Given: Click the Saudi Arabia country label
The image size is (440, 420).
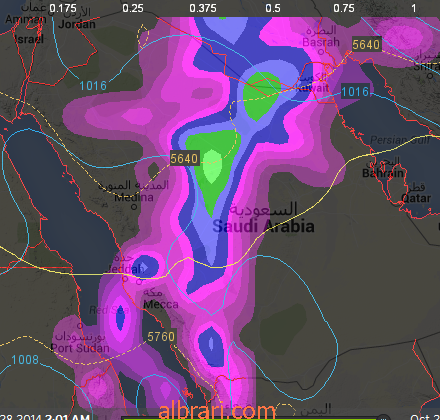Looking at the screenshot, I should (x=263, y=226).
